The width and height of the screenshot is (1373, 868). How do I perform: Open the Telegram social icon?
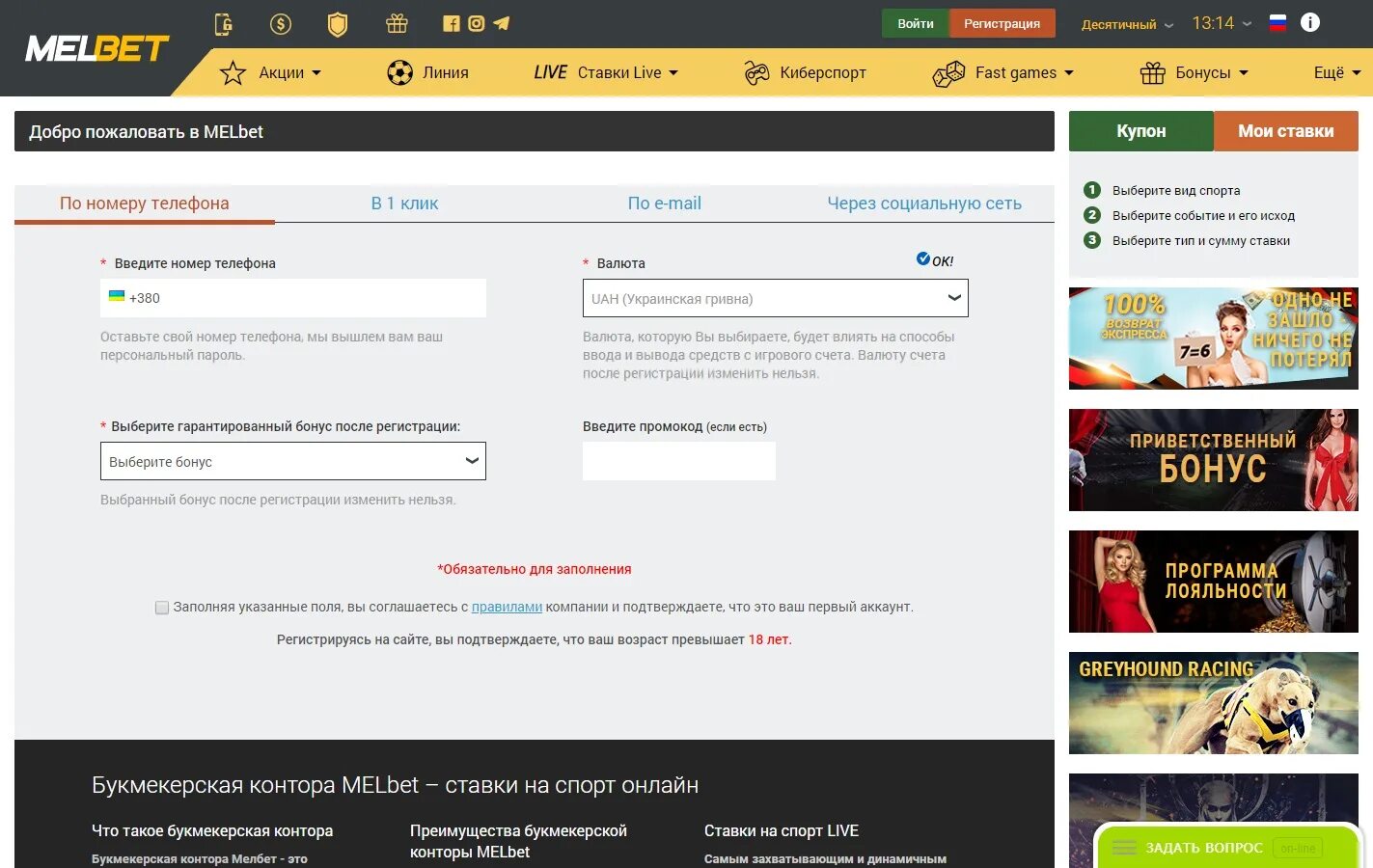(502, 23)
